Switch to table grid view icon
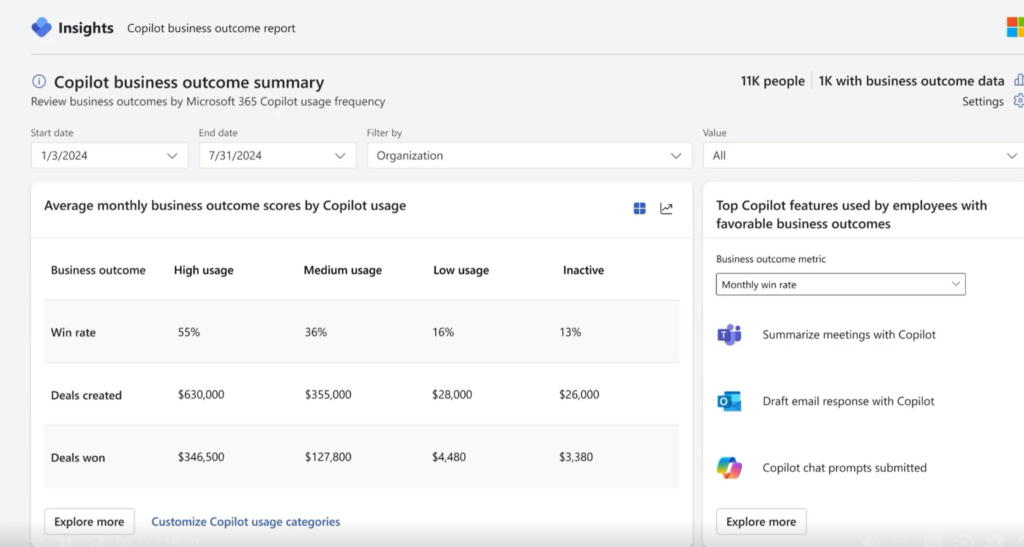Image resolution: width=1024 pixels, height=547 pixels. (x=639, y=208)
